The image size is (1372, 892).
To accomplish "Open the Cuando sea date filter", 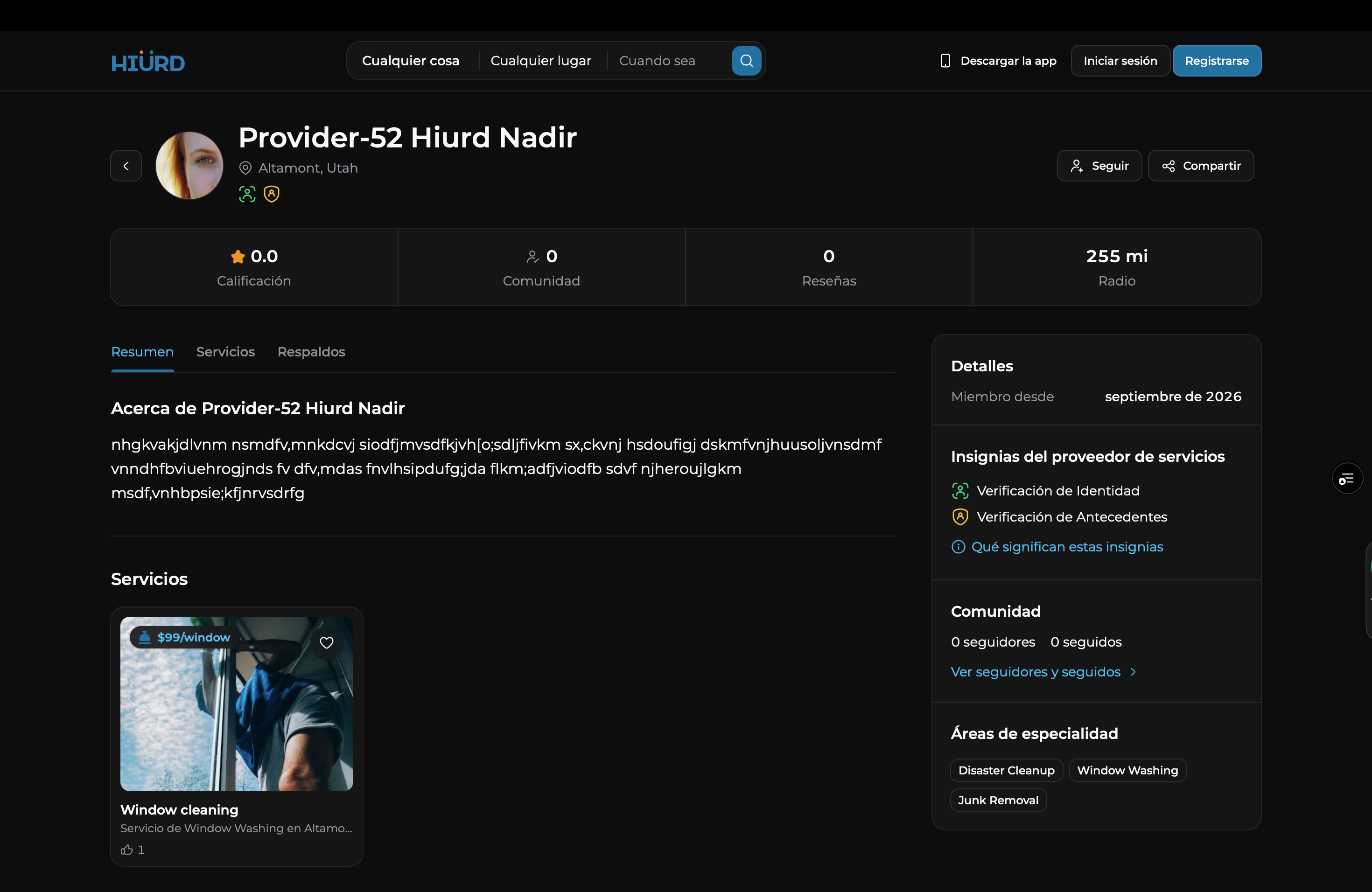I will tap(657, 61).
